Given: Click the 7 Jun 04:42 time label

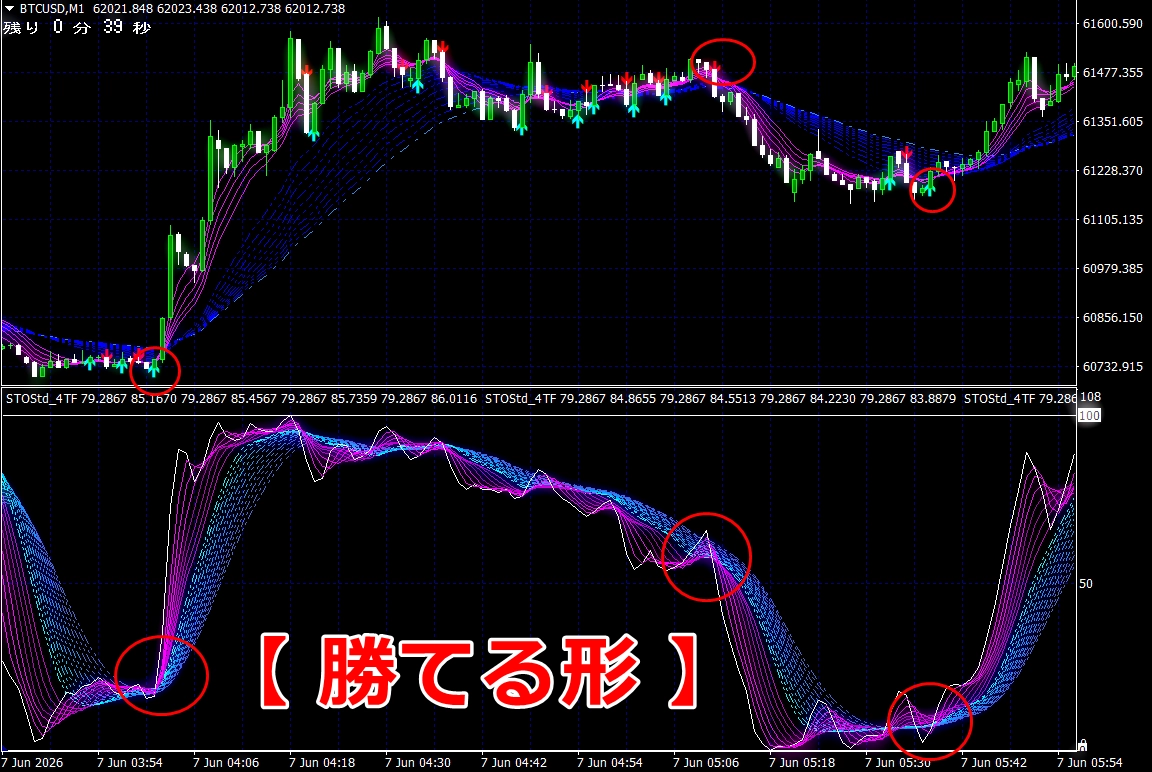Looking at the screenshot, I should (514, 763).
